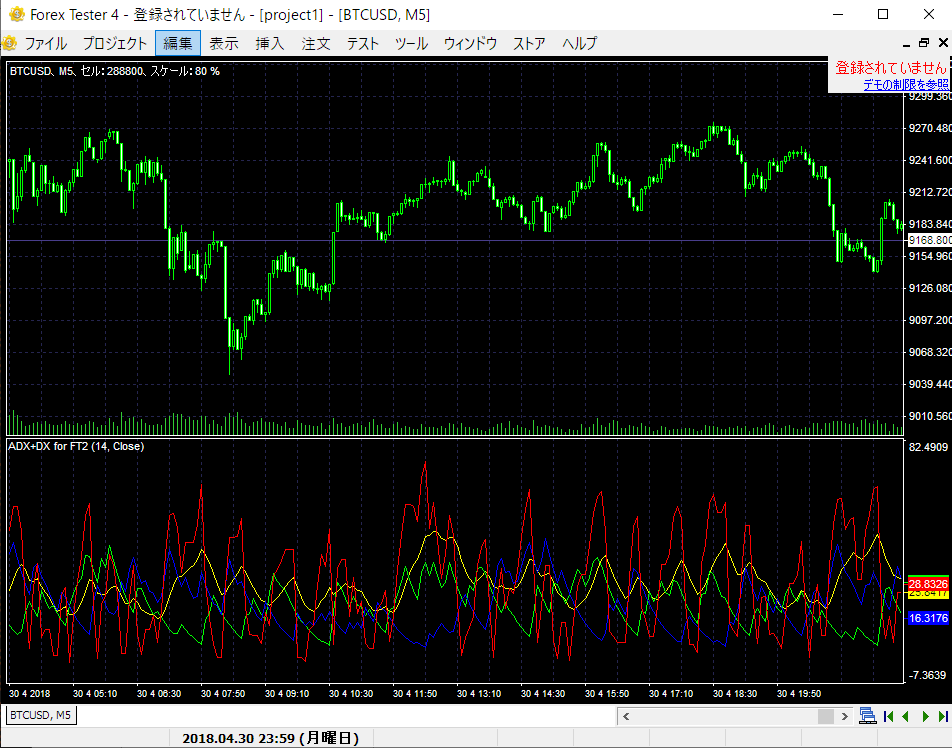Click the 82.4909 indicator scale label
Image resolution: width=952 pixels, height=748 pixels.
pyautogui.click(x=928, y=447)
